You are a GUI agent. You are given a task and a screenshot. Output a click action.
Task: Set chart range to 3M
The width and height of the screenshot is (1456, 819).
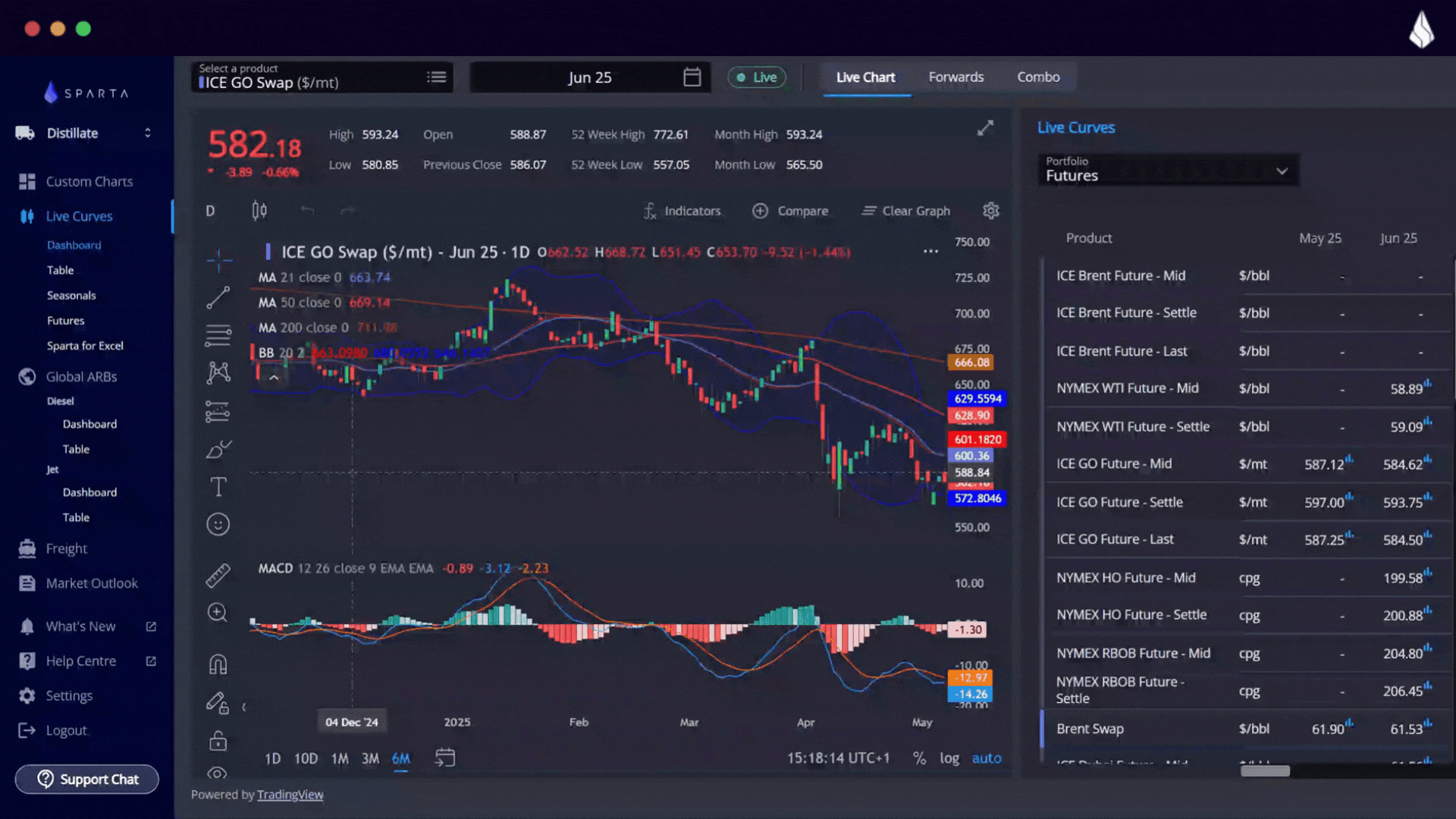(x=370, y=758)
